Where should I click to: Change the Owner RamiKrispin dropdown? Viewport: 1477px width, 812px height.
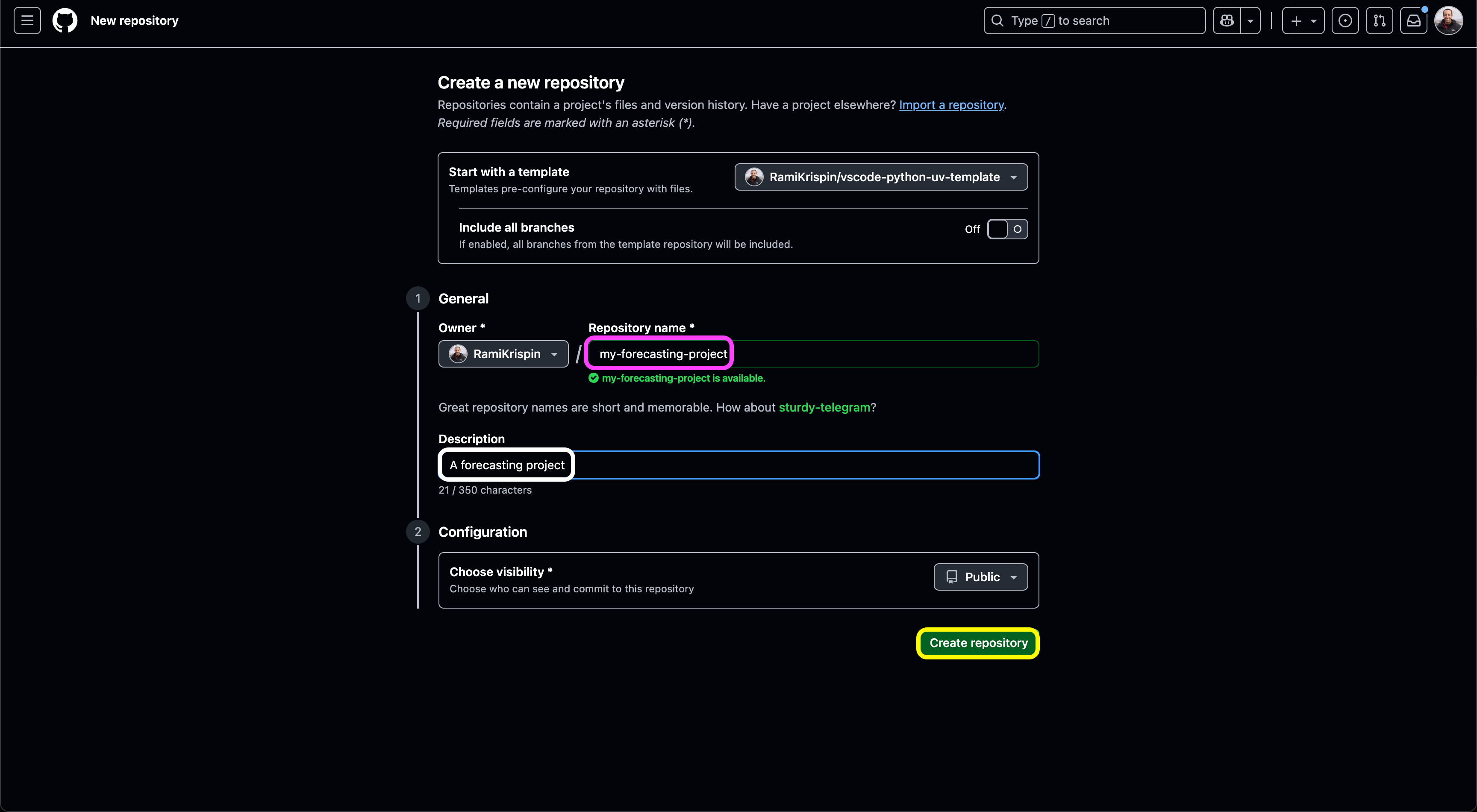tap(503, 354)
